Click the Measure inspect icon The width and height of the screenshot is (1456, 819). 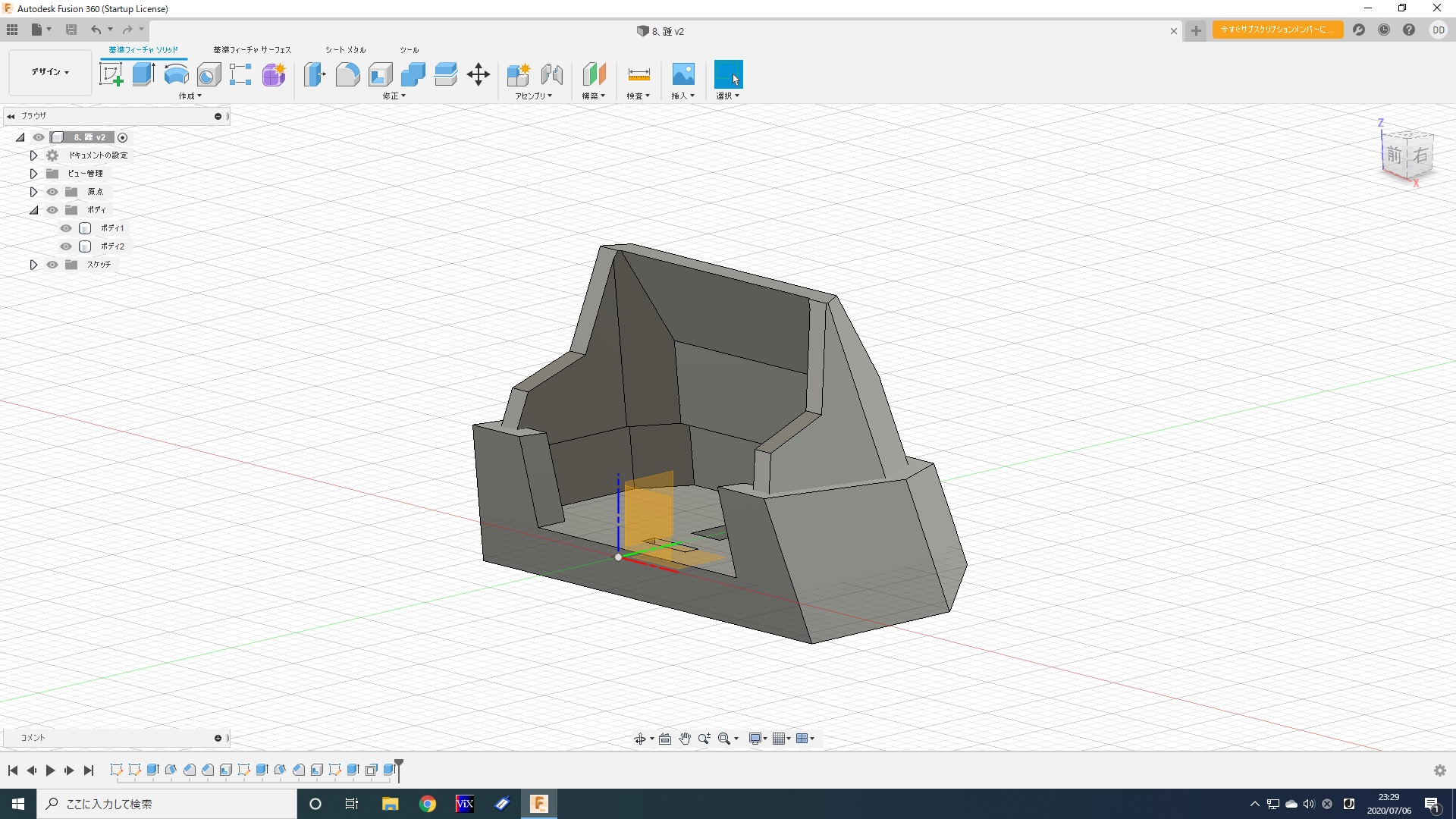pyautogui.click(x=639, y=74)
